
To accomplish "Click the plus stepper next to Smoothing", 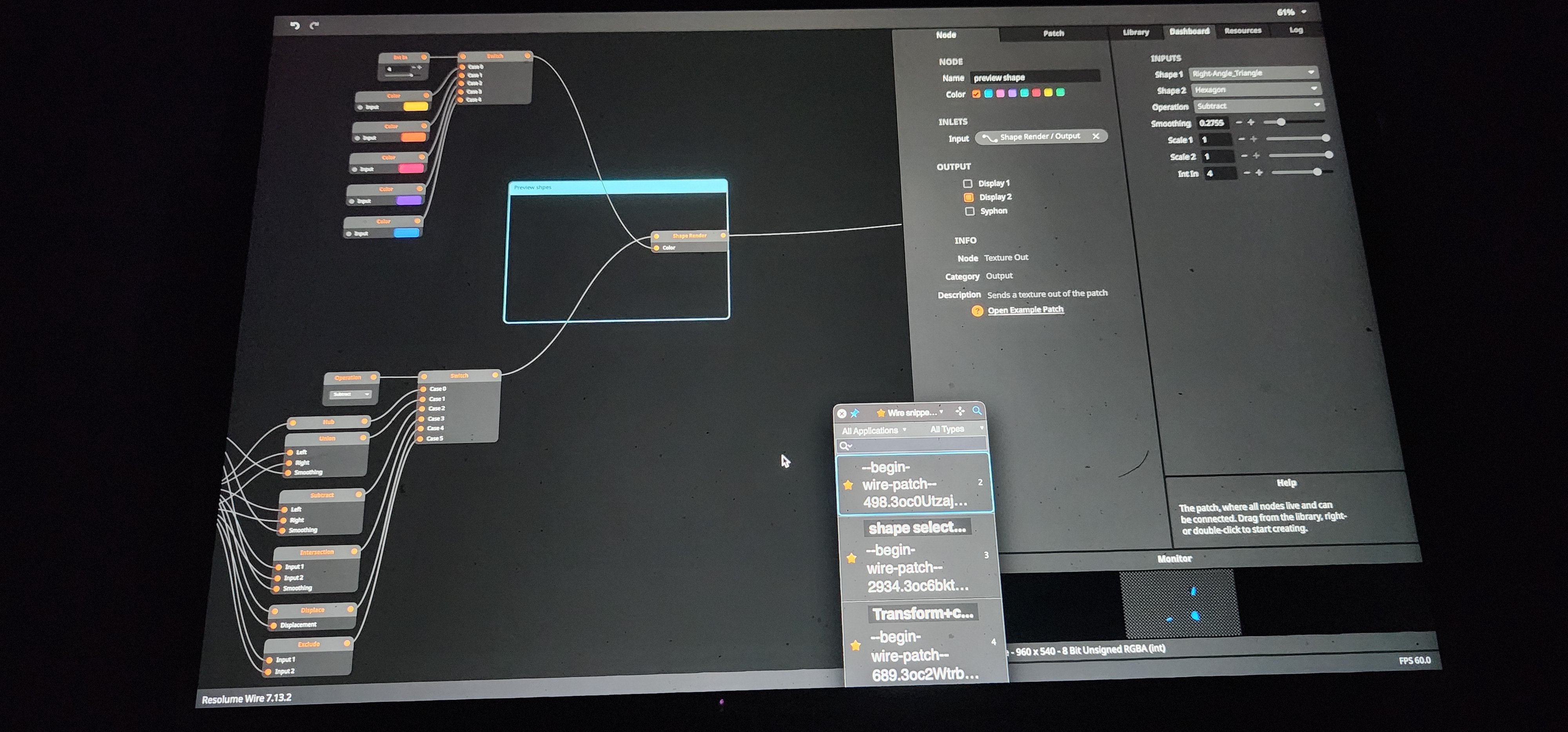I will [1251, 122].
